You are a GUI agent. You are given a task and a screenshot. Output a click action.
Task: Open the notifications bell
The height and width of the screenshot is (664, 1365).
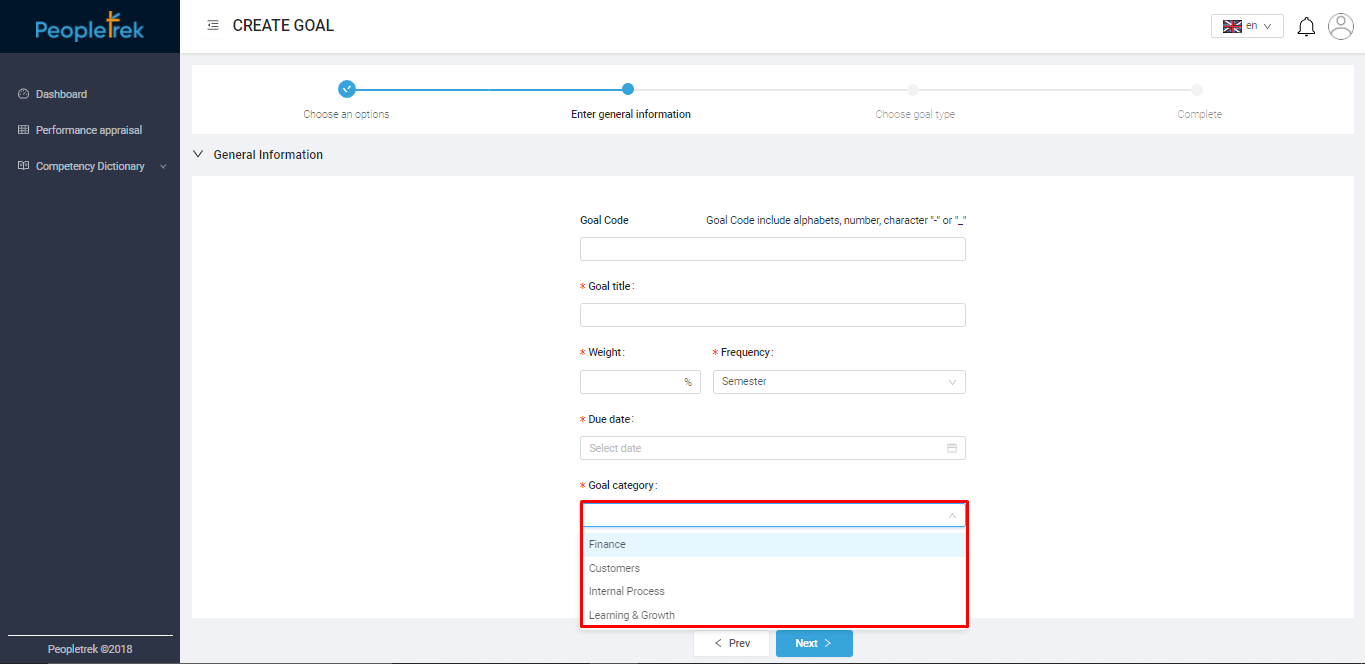(x=1306, y=27)
